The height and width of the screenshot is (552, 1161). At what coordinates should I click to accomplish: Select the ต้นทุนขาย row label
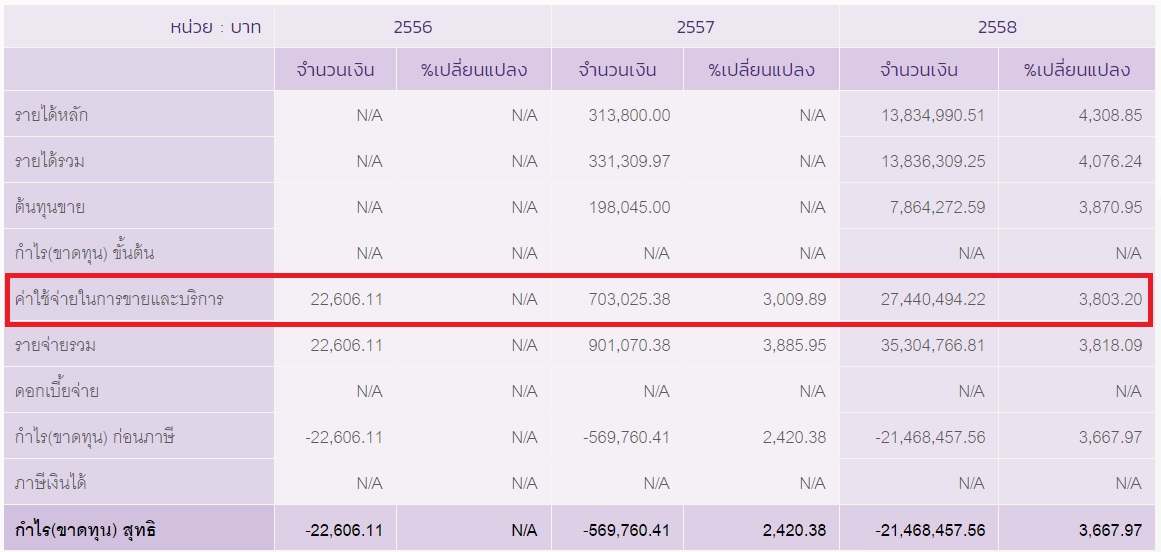tap(49, 207)
